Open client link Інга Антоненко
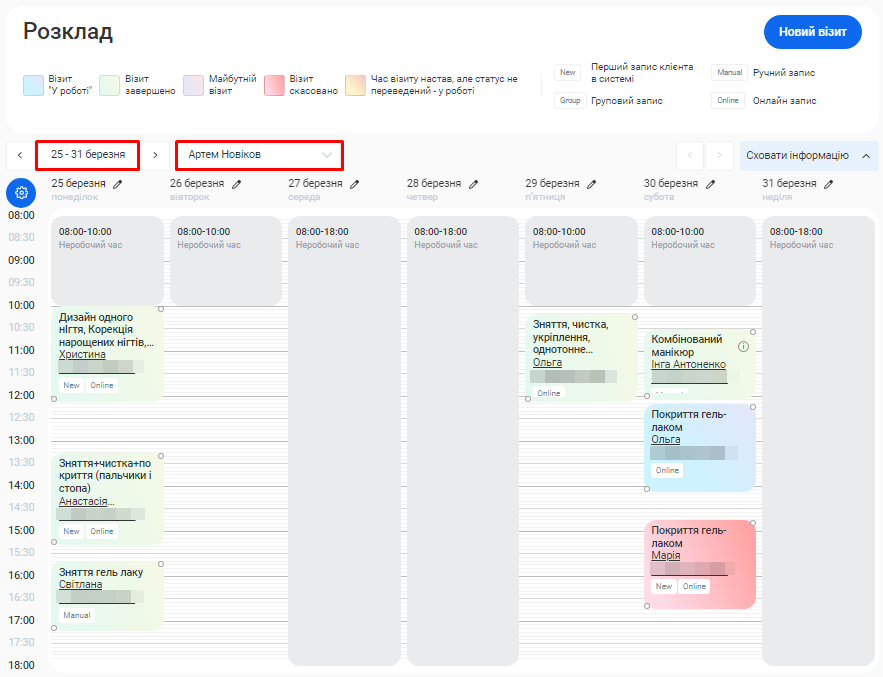Screen dimensions: 883x677 tap(688, 364)
